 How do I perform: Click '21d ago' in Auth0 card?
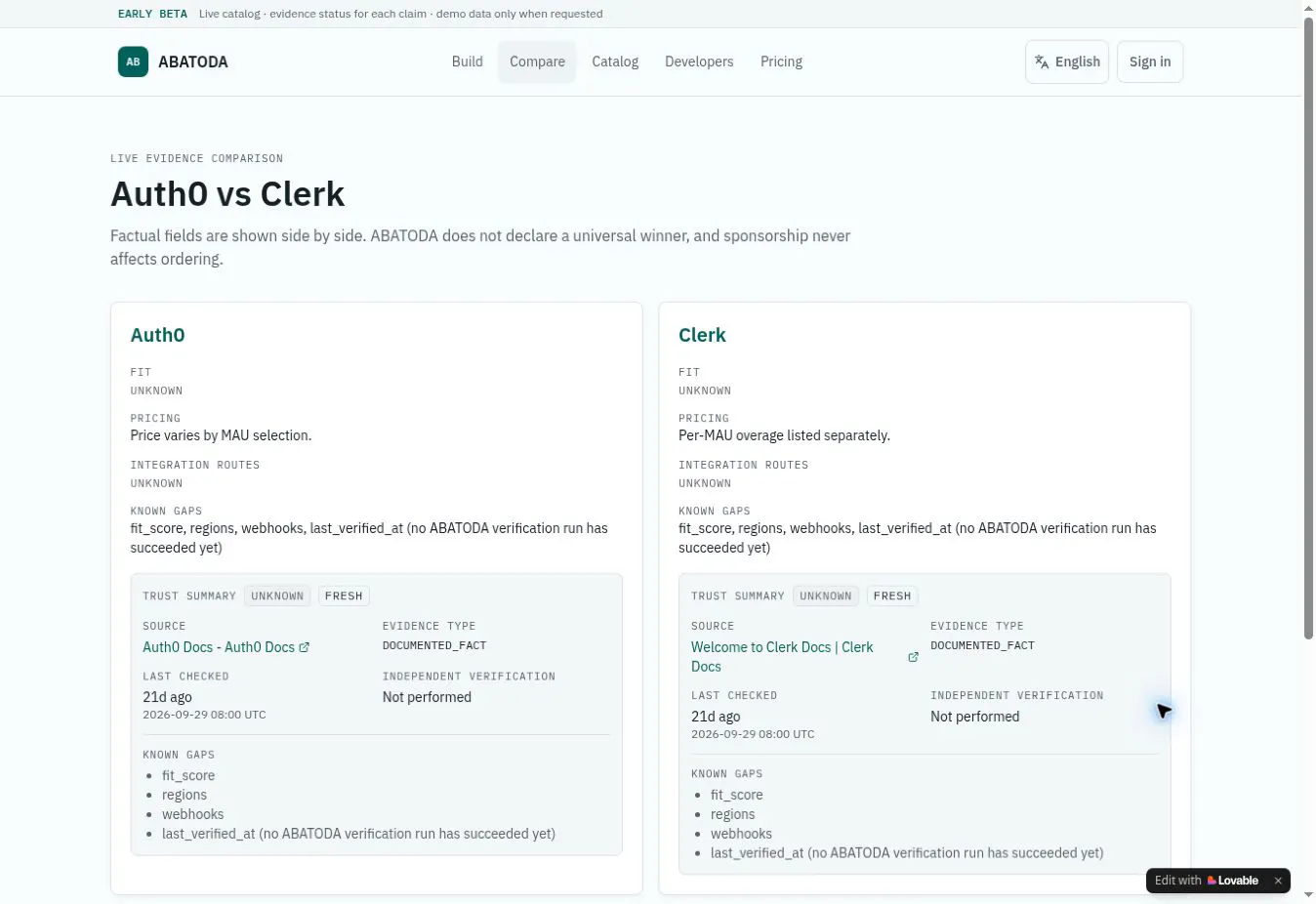[168, 697]
